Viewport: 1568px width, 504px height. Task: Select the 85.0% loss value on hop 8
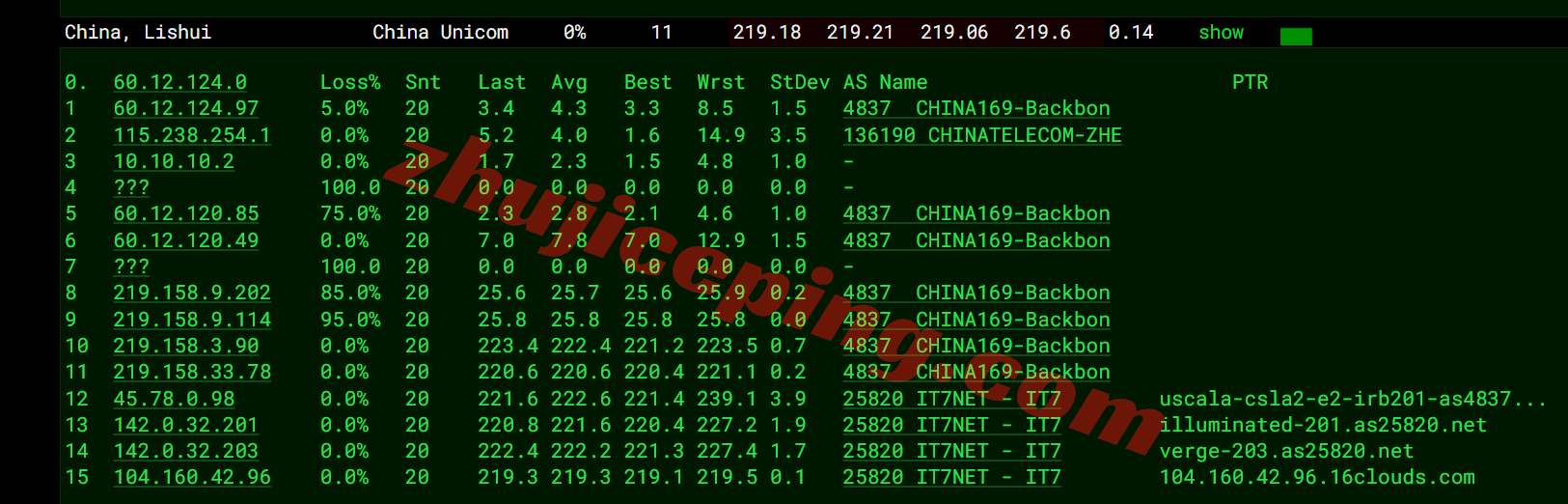point(350,293)
